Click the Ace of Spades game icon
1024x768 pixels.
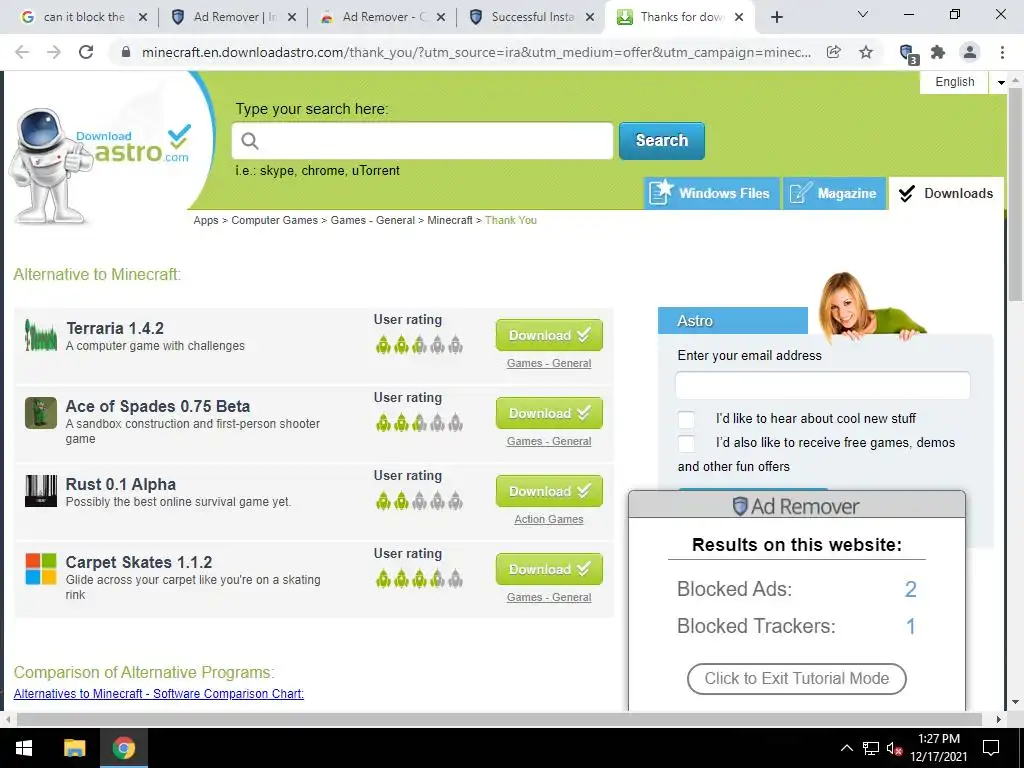tap(40, 413)
